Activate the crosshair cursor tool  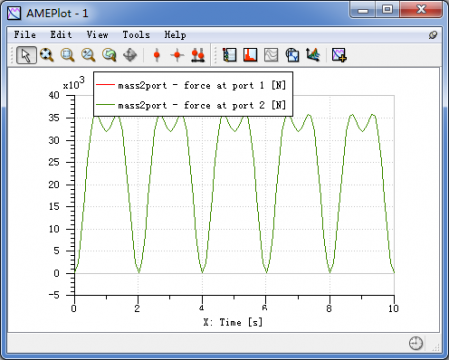click(x=177, y=55)
